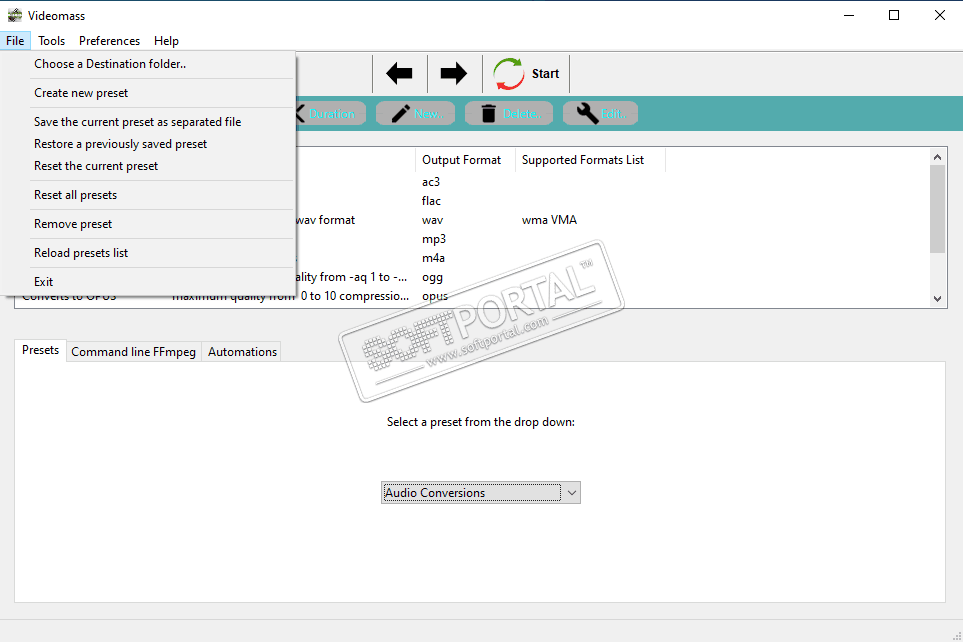Click the m4a output format row

pyautogui.click(x=433, y=258)
